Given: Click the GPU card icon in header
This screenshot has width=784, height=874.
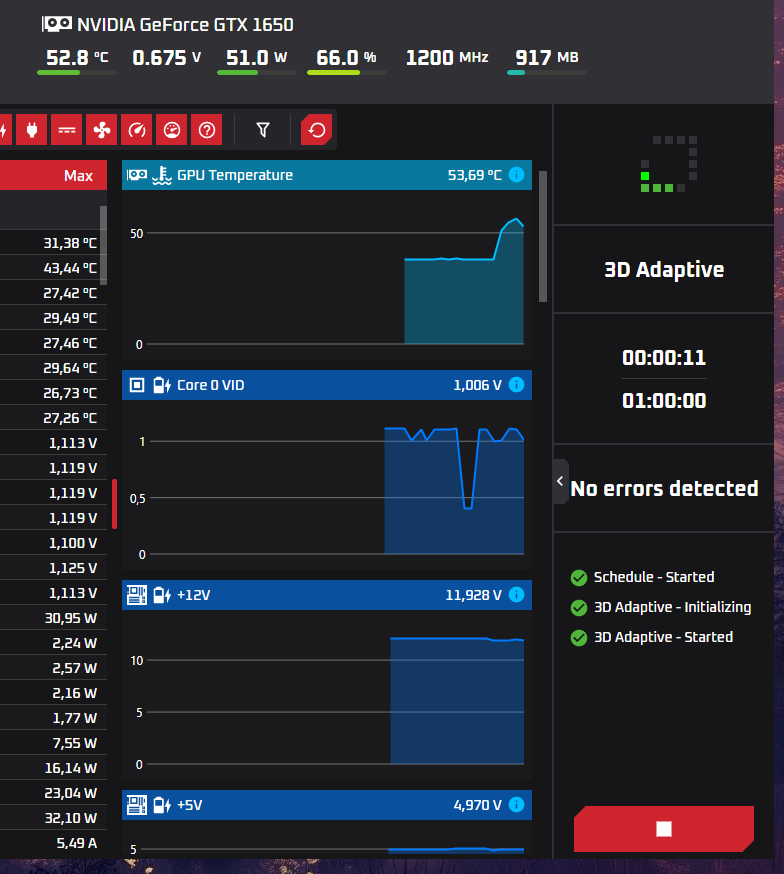Looking at the screenshot, I should click(x=57, y=24).
